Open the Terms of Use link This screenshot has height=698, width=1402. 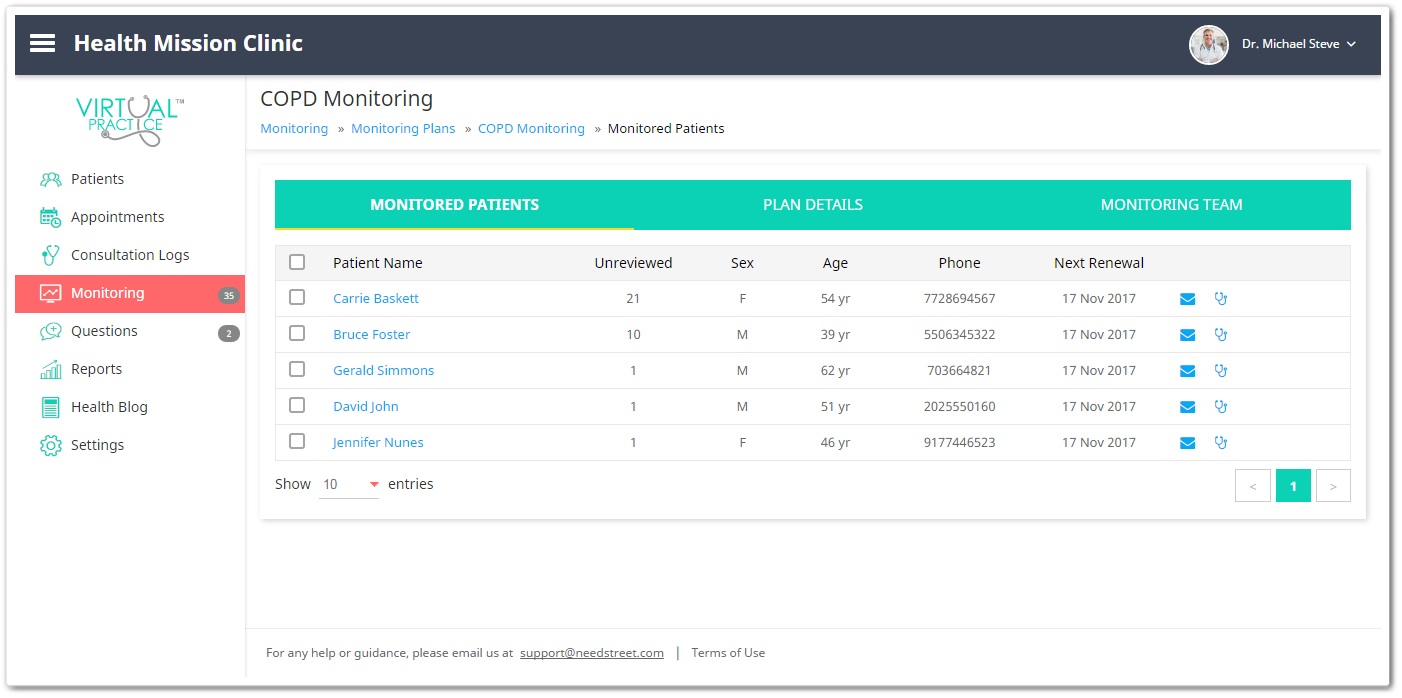coord(728,653)
